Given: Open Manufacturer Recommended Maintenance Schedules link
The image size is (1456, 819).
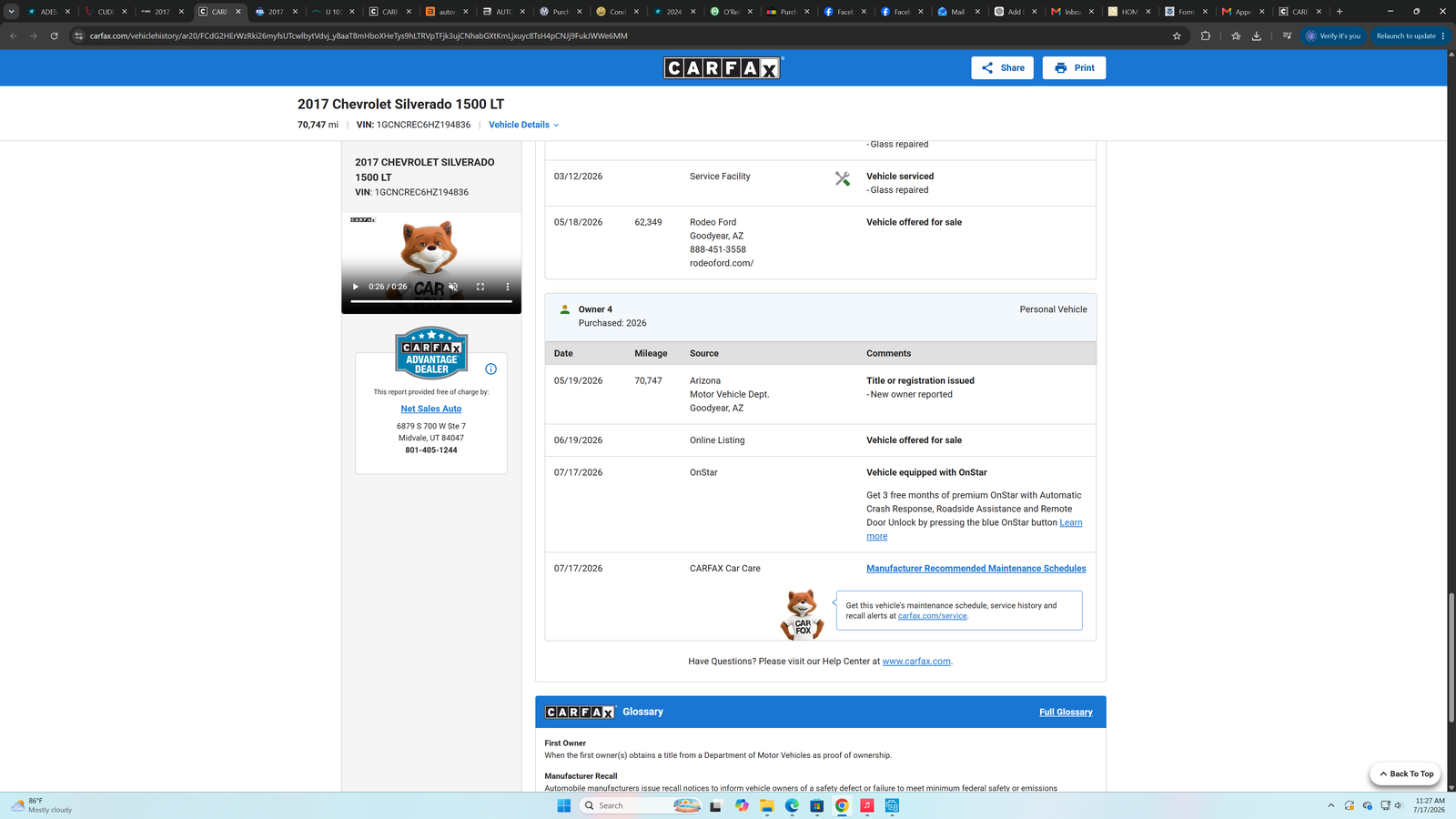Looking at the screenshot, I should click(976, 569).
